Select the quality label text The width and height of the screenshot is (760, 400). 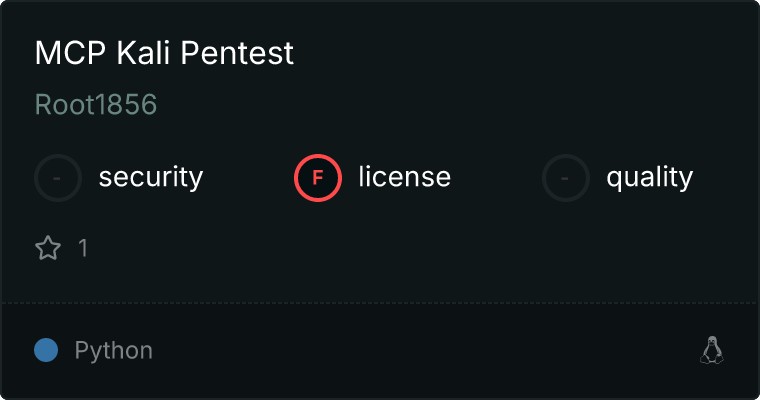click(649, 178)
